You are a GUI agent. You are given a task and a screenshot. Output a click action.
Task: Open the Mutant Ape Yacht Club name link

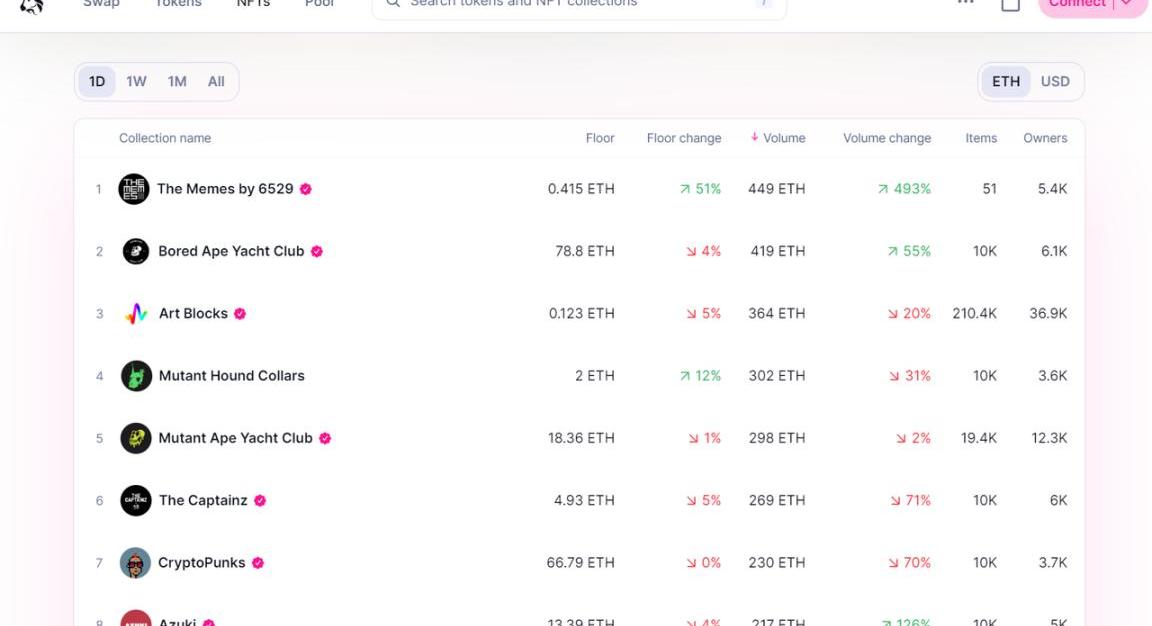pos(236,438)
